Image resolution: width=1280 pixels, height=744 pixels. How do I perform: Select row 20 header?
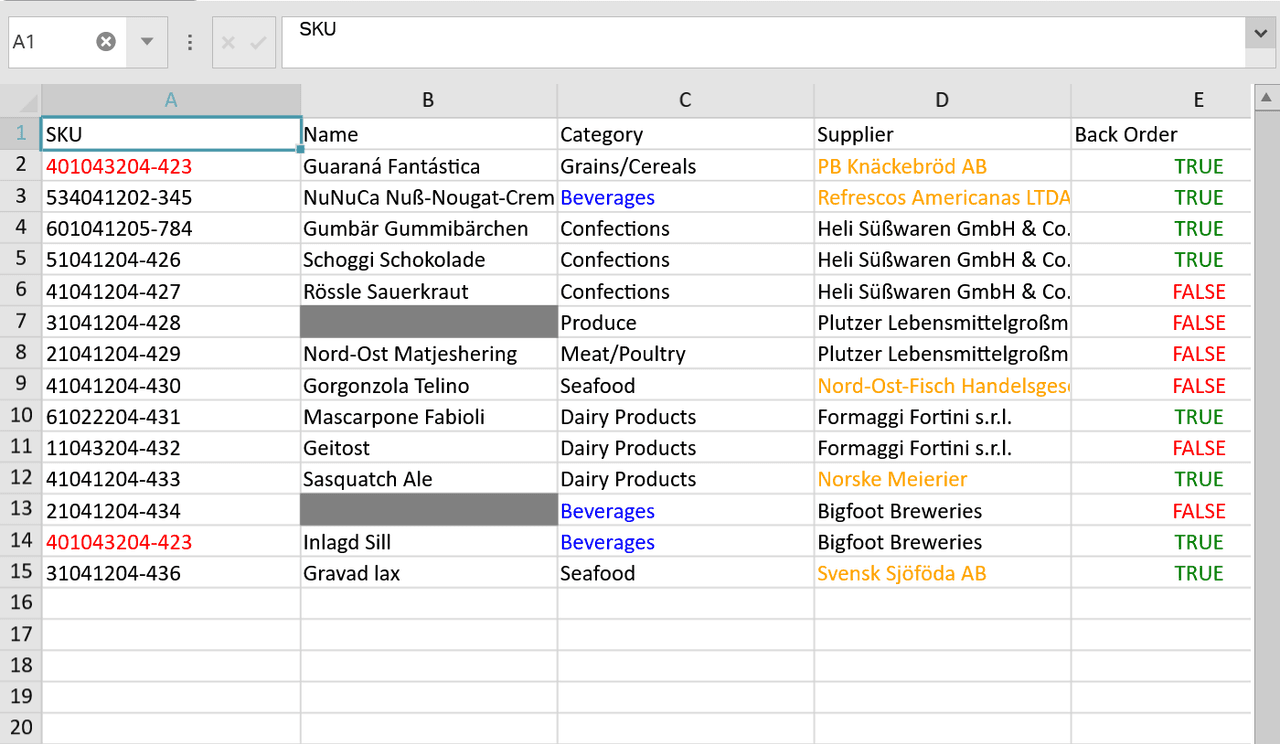pos(21,728)
